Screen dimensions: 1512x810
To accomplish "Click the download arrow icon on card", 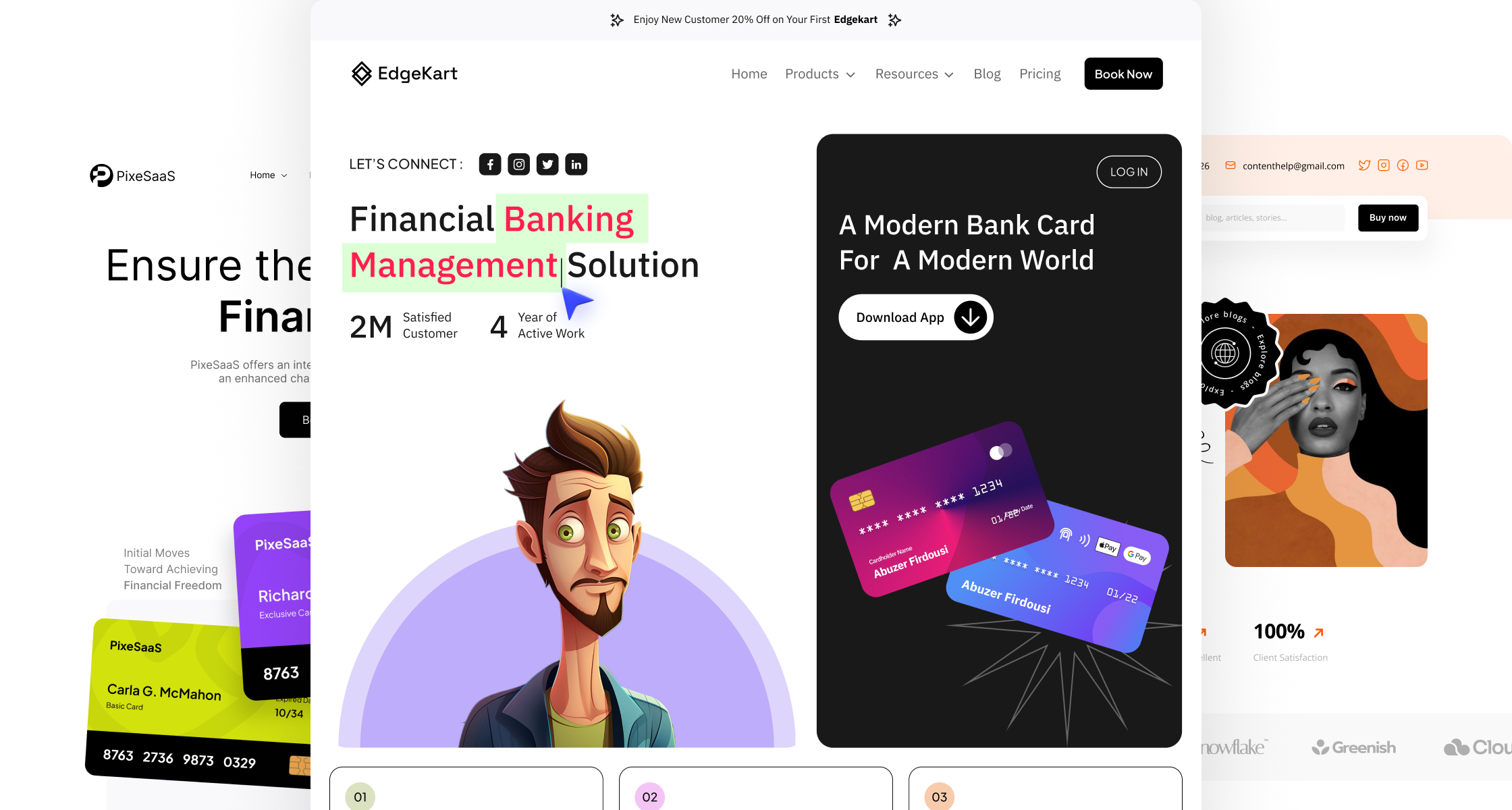I will (x=969, y=317).
